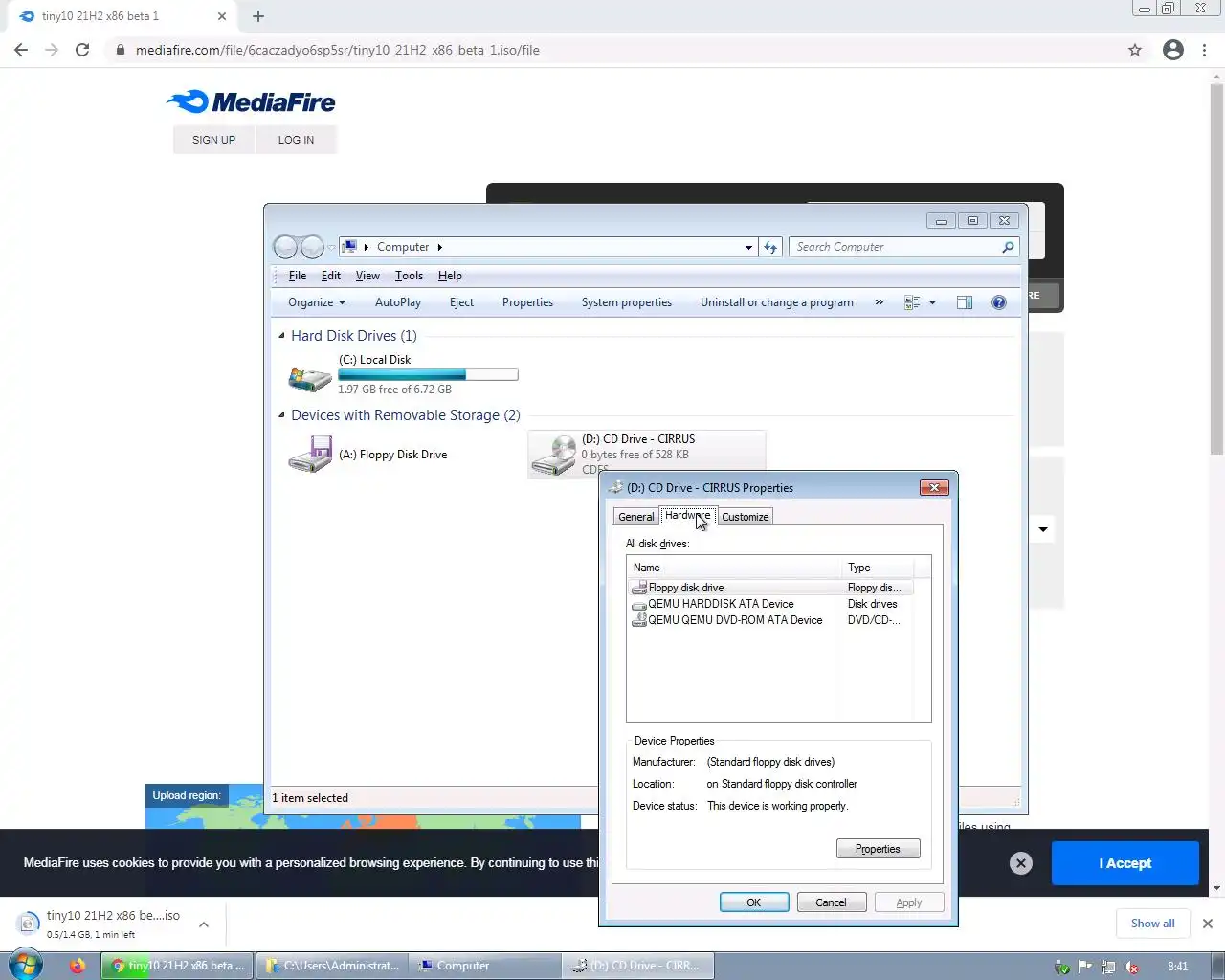Image resolution: width=1225 pixels, height=980 pixels.
Task: Select the (D:) CD Drive CIRRUS icon
Action: coord(554,455)
